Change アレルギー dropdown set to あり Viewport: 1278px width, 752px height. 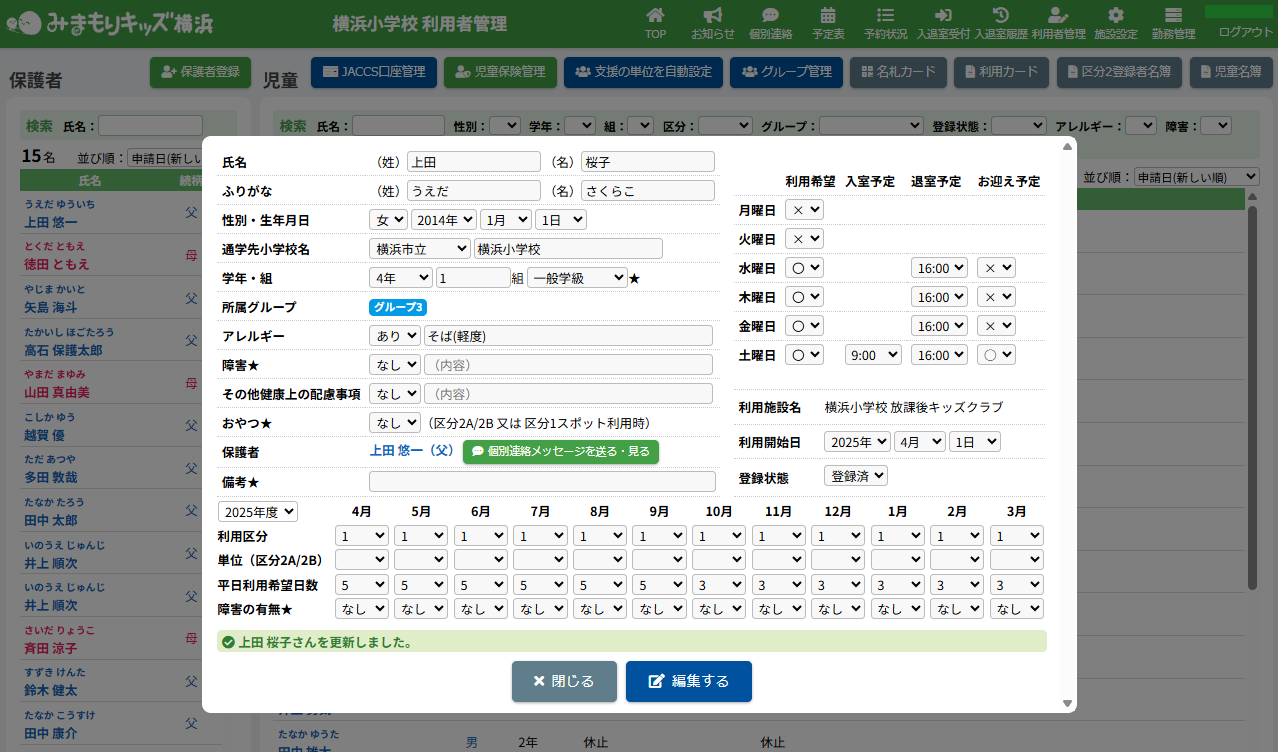click(394, 336)
